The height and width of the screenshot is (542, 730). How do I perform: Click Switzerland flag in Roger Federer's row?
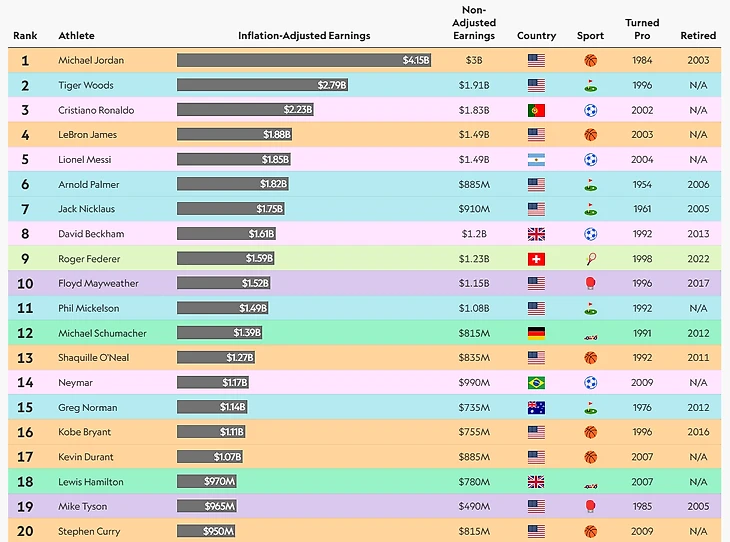point(536,259)
